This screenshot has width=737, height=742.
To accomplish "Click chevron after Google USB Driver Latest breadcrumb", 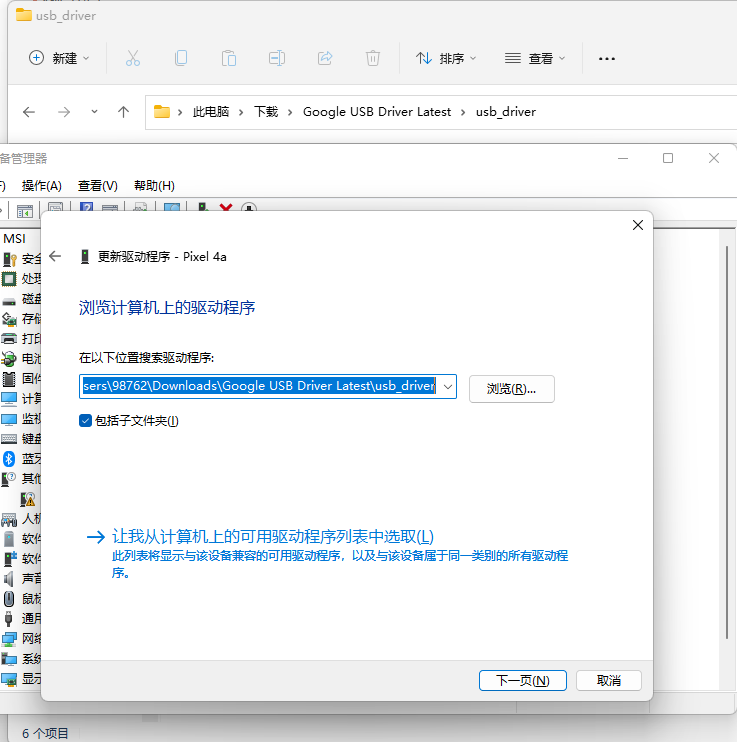I will (463, 112).
